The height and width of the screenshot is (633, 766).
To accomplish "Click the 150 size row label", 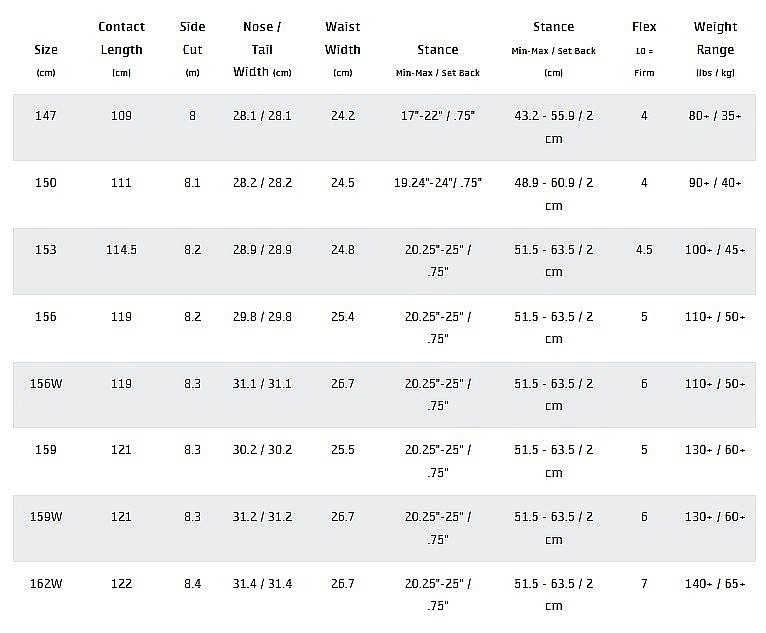I will point(45,183).
